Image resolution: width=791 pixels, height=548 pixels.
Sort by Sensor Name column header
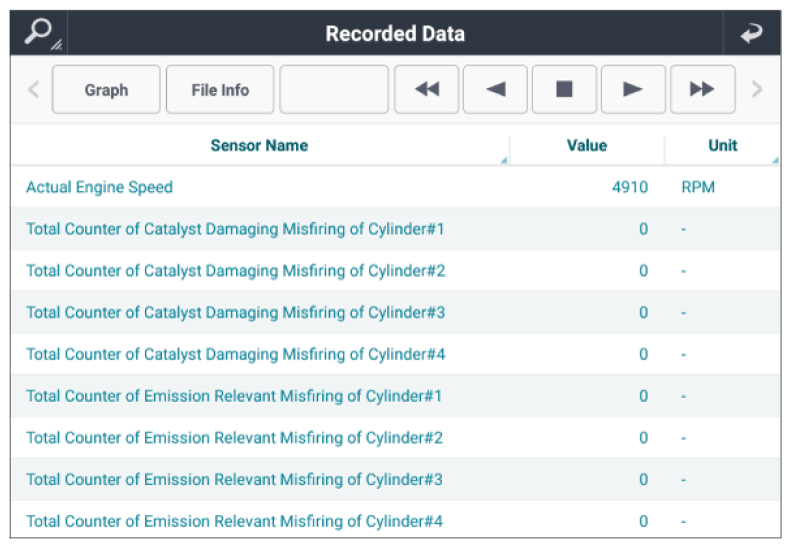[259, 146]
